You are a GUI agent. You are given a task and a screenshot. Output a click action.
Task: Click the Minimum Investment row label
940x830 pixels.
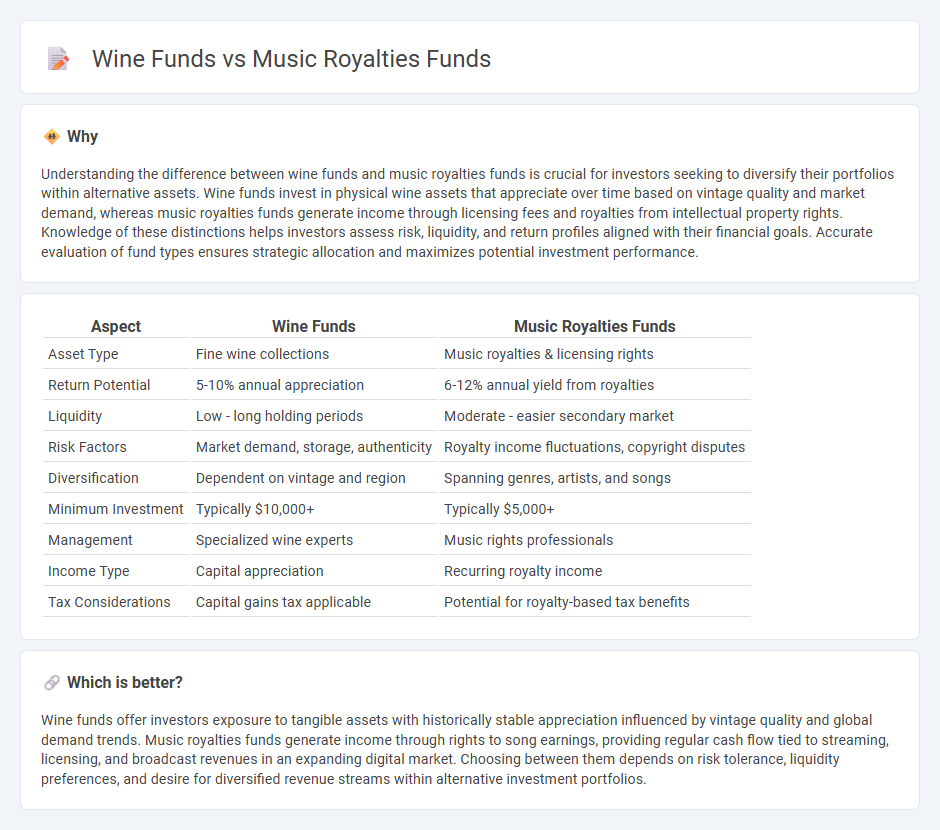116,509
